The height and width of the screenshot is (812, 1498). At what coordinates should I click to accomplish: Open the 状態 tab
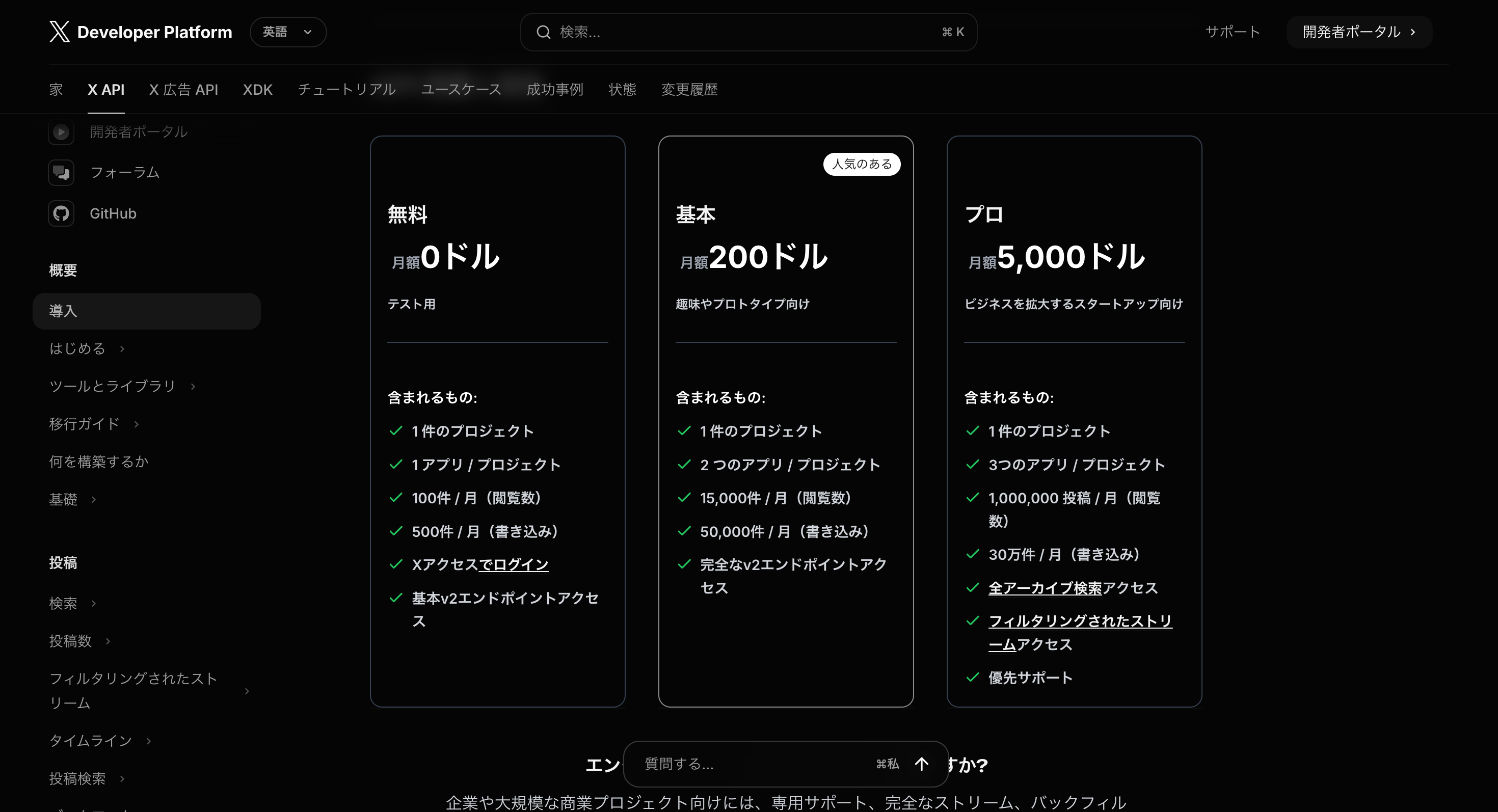[x=622, y=90]
